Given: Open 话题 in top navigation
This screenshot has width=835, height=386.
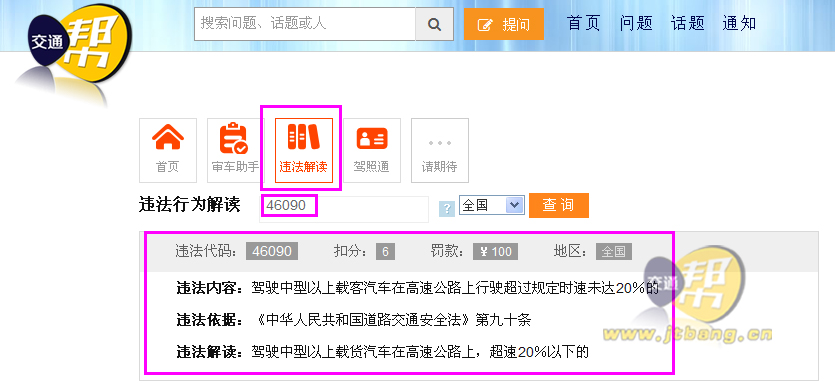Looking at the screenshot, I should coord(687,23).
